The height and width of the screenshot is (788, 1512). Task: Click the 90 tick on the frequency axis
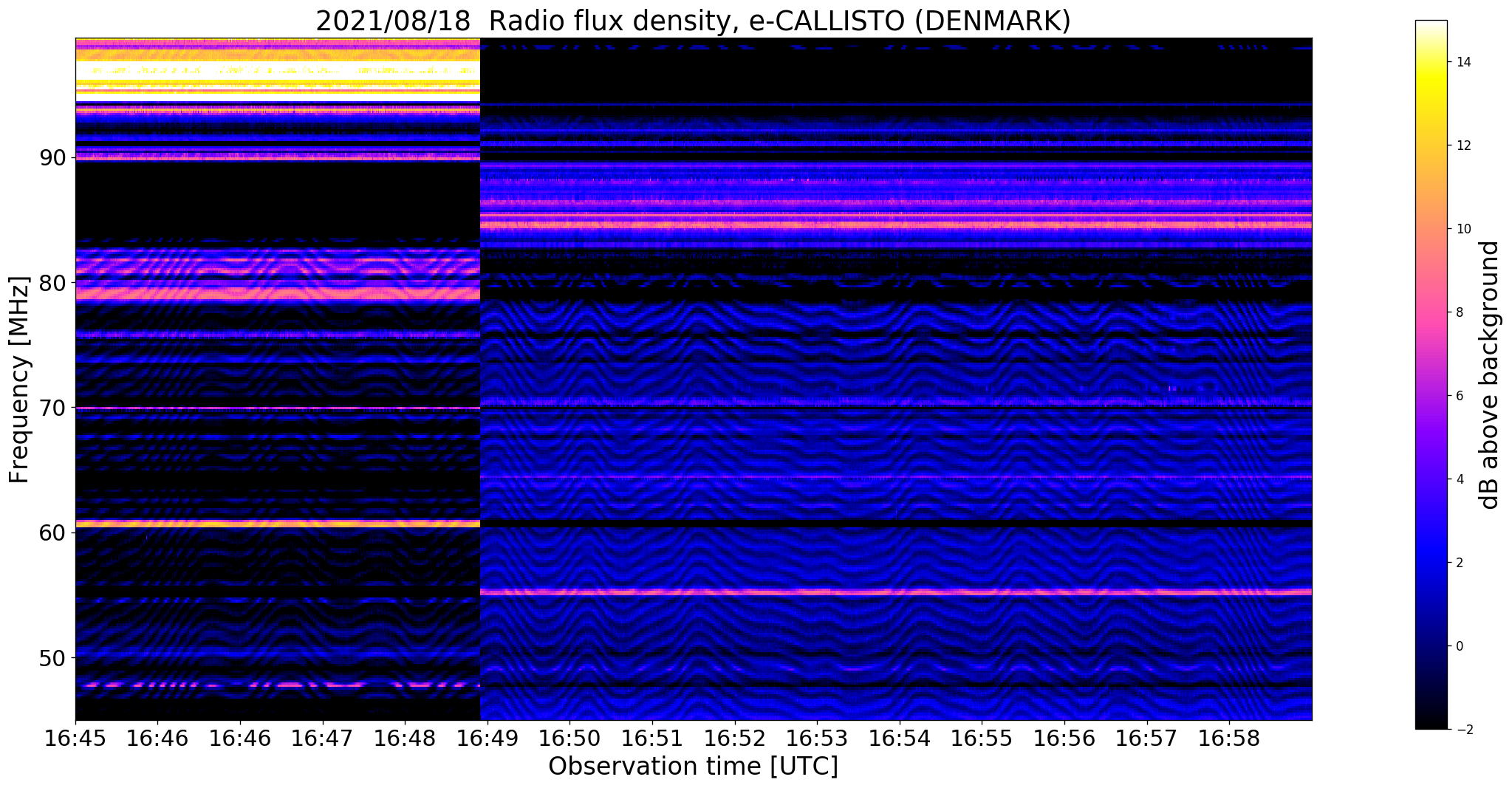[51, 158]
